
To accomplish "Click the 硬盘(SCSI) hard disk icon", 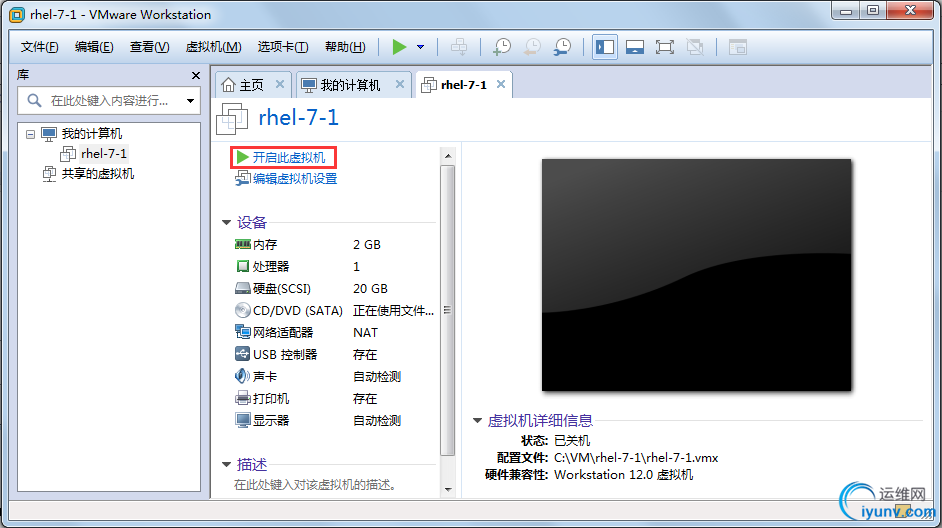I will click(x=243, y=288).
